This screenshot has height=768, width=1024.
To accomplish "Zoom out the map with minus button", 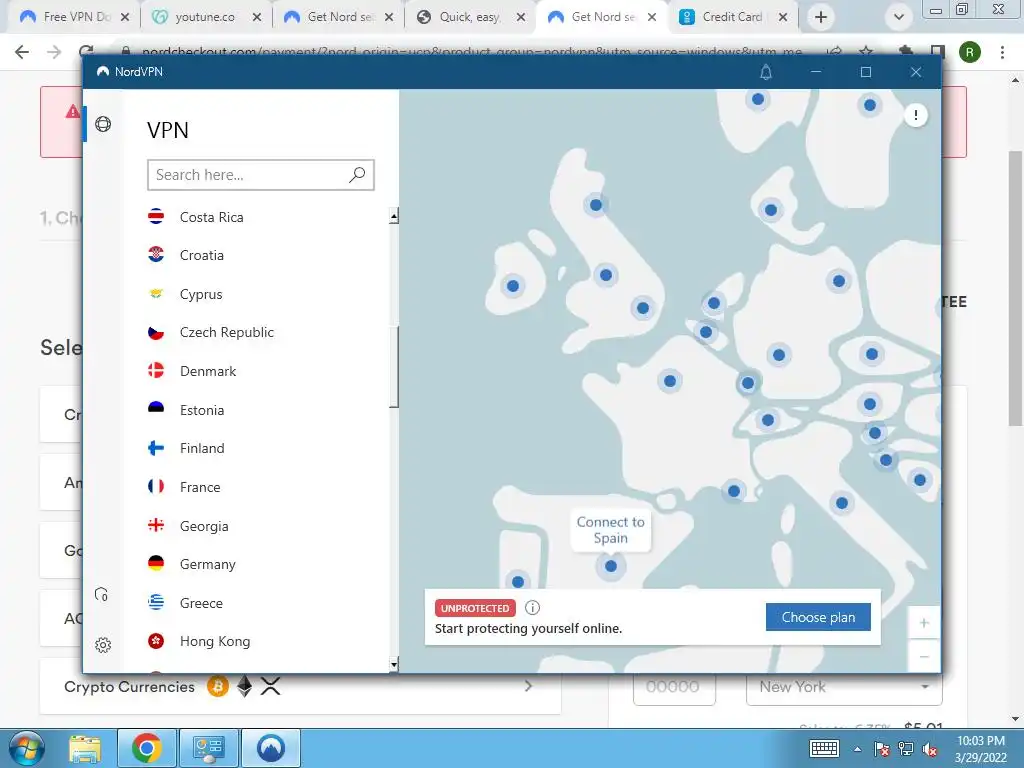I will (x=924, y=656).
